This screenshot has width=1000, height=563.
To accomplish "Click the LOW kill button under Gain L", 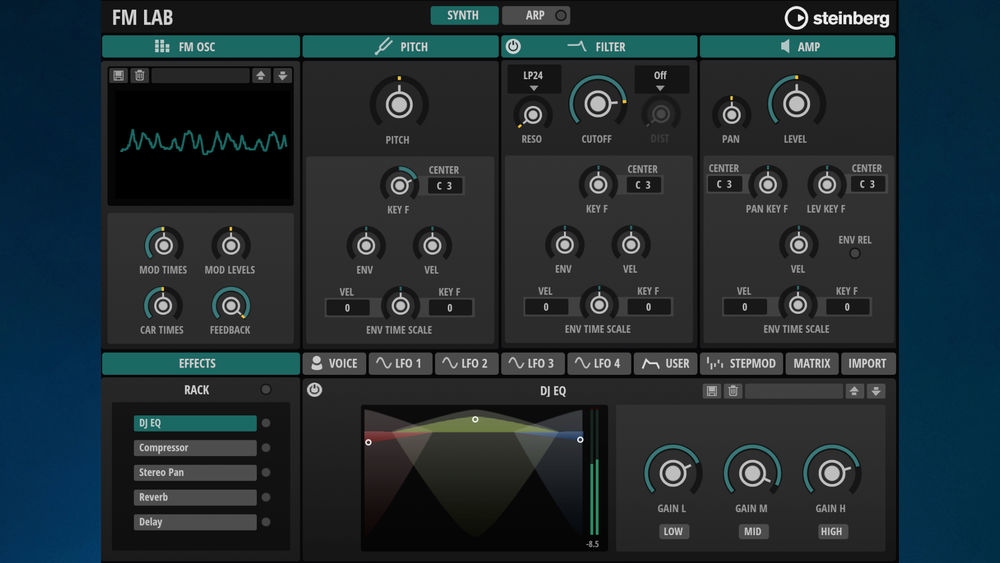I will (673, 531).
